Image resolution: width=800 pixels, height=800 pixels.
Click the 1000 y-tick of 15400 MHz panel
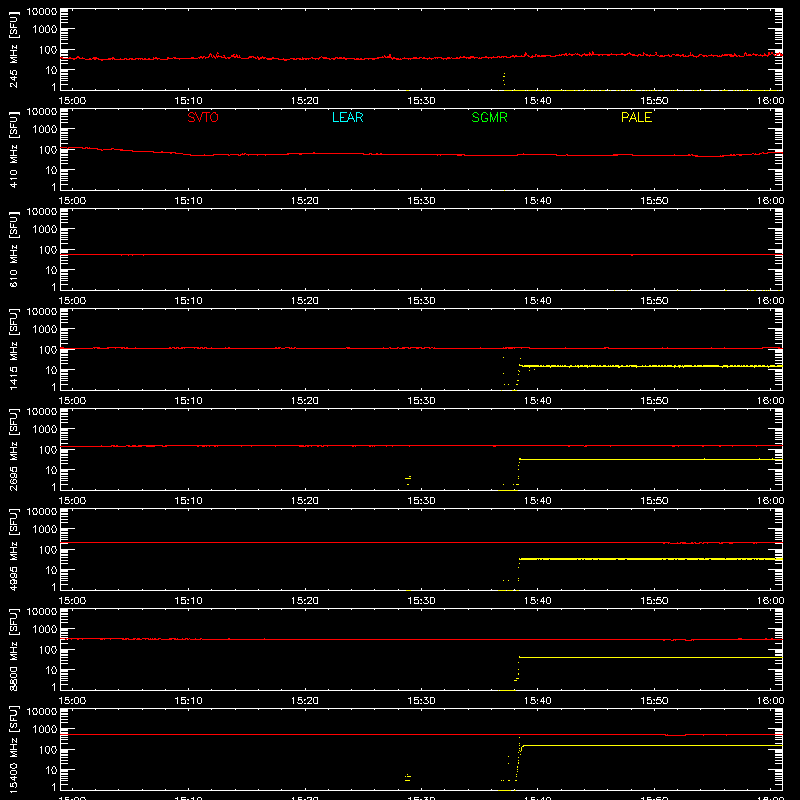coord(45,730)
